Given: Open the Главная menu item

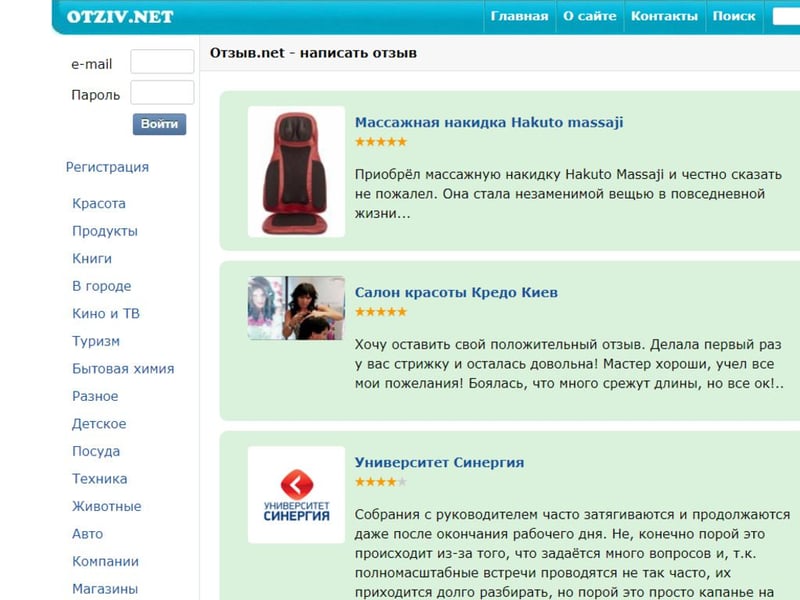Looking at the screenshot, I should pos(519,16).
